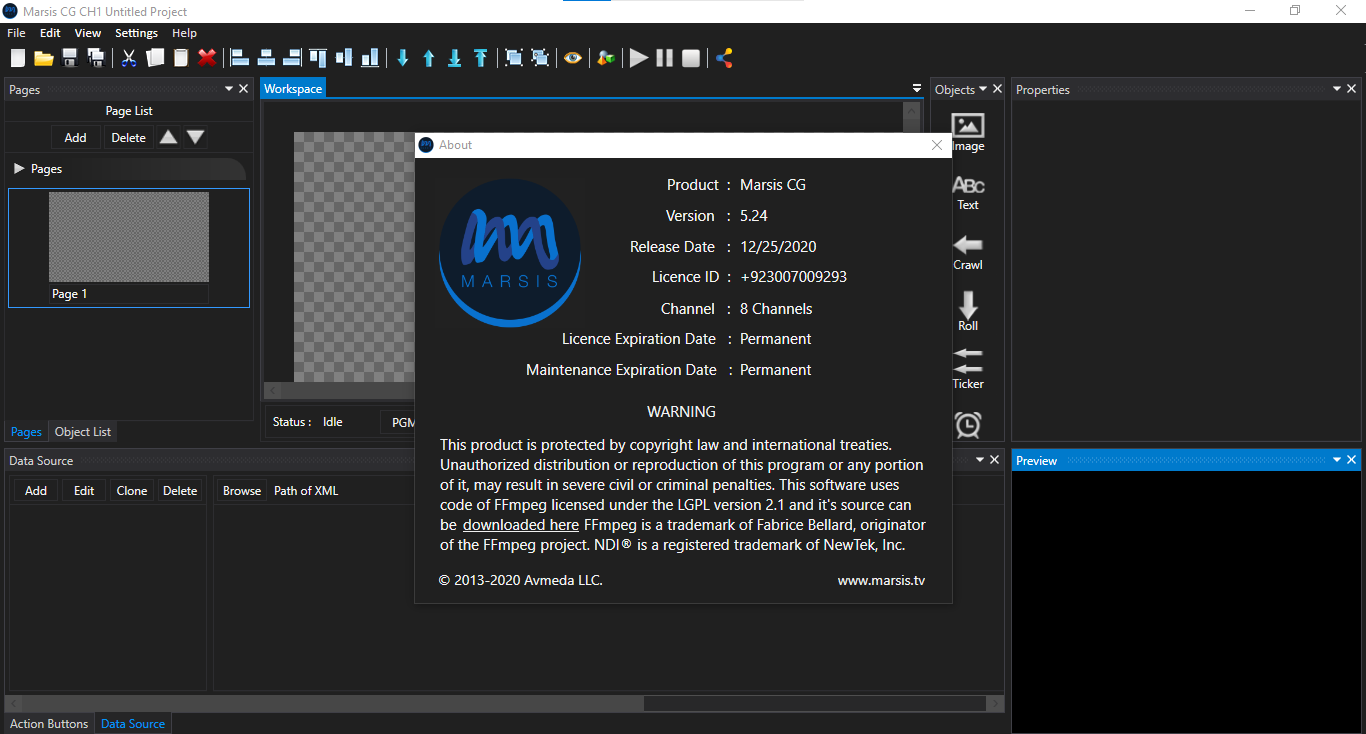The height and width of the screenshot is (734, 1366).
Task: Bring object to front icon
Action: (x=481, y=58)
